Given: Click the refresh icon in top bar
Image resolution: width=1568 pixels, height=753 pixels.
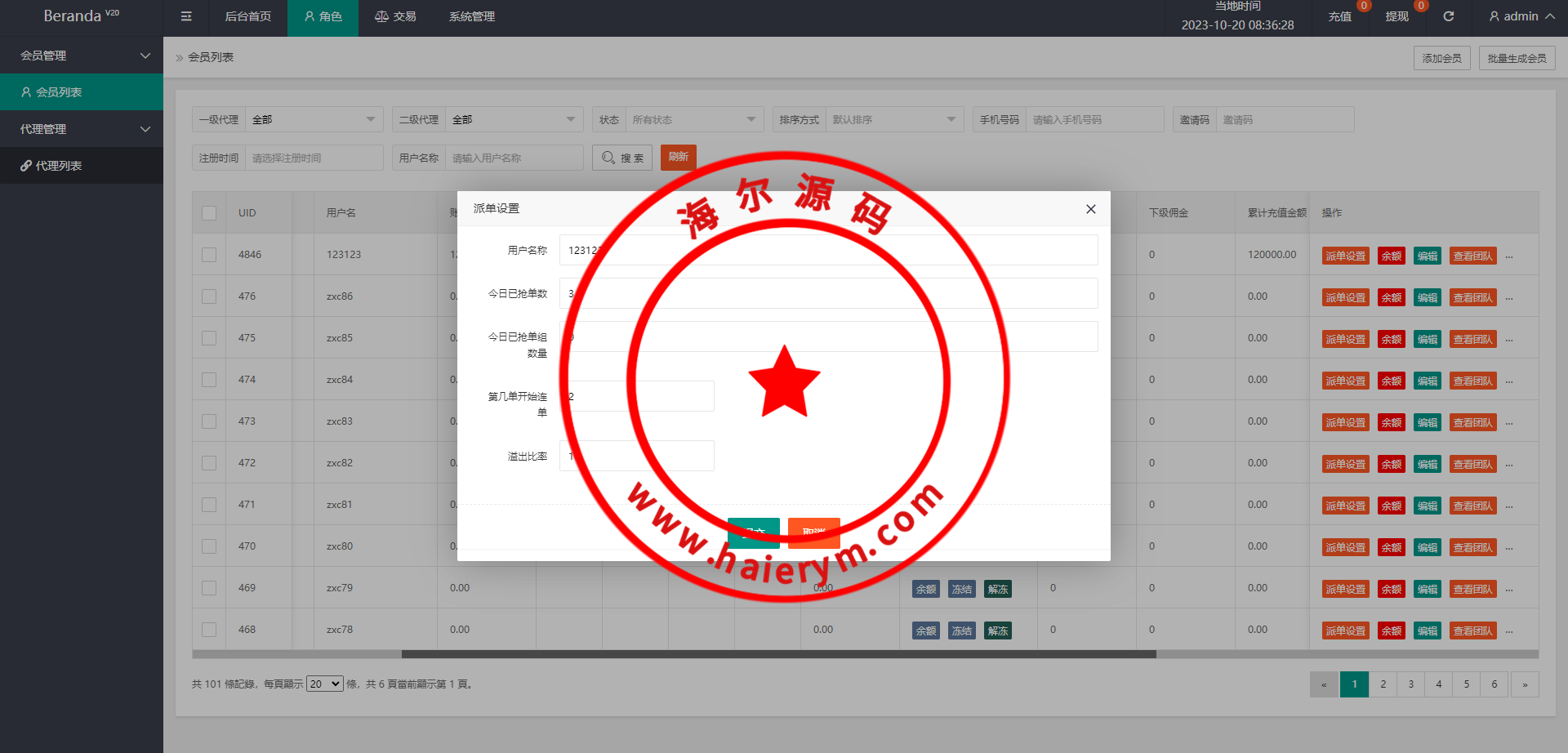Looking at the screenshot, I should coord(1448,16).
